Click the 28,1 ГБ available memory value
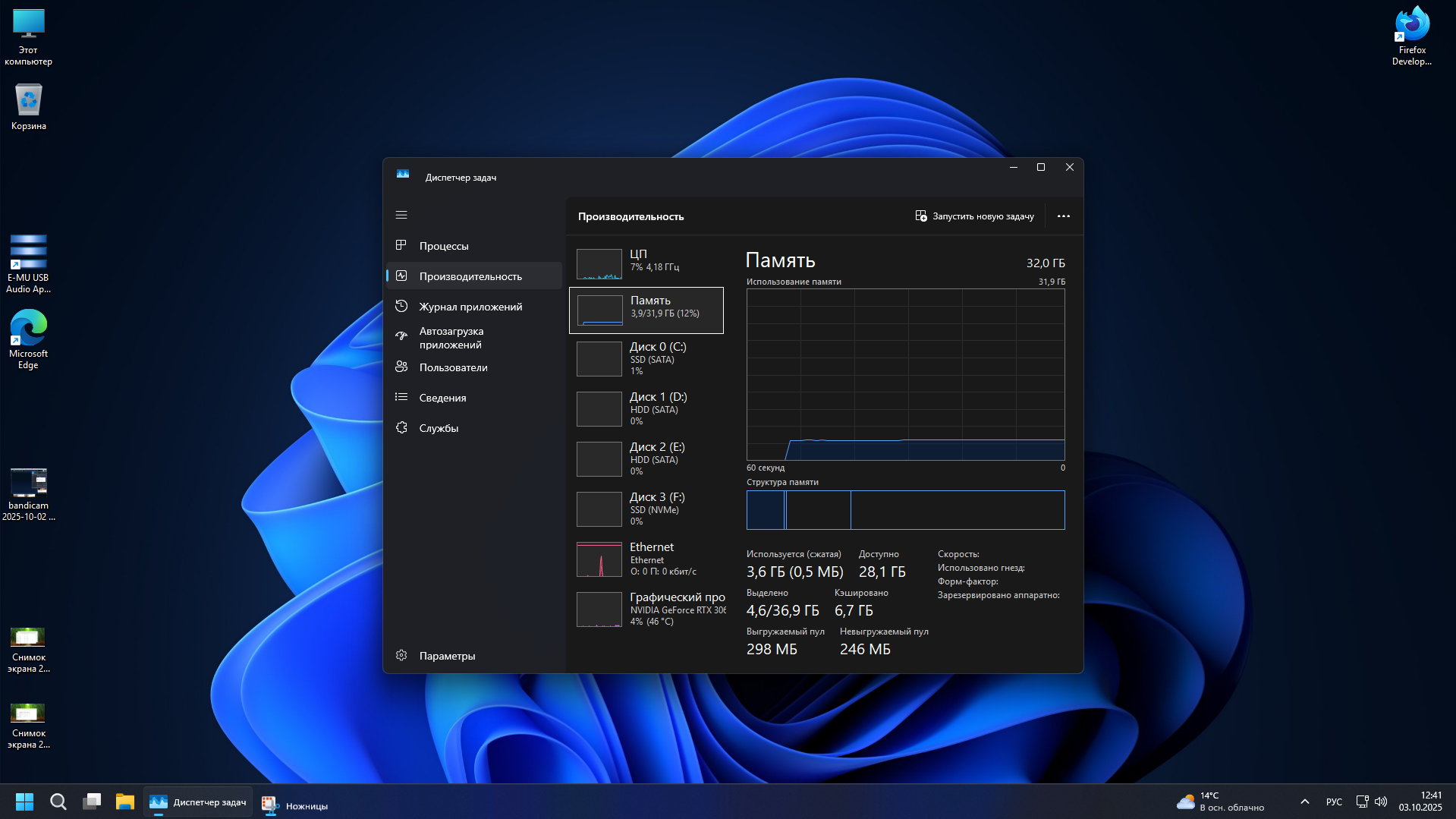The width and height of the screenshot is (1456, 819). pyautogui.click(x=882, y=572)
